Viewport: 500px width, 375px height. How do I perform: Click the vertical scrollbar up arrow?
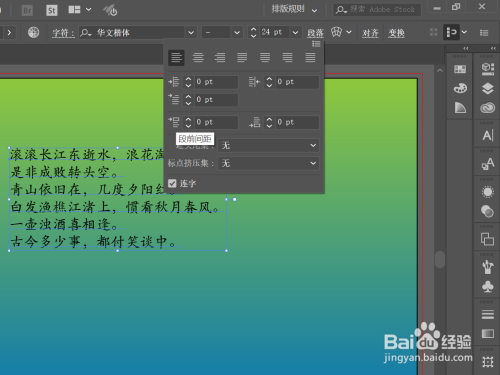(440, 71)
